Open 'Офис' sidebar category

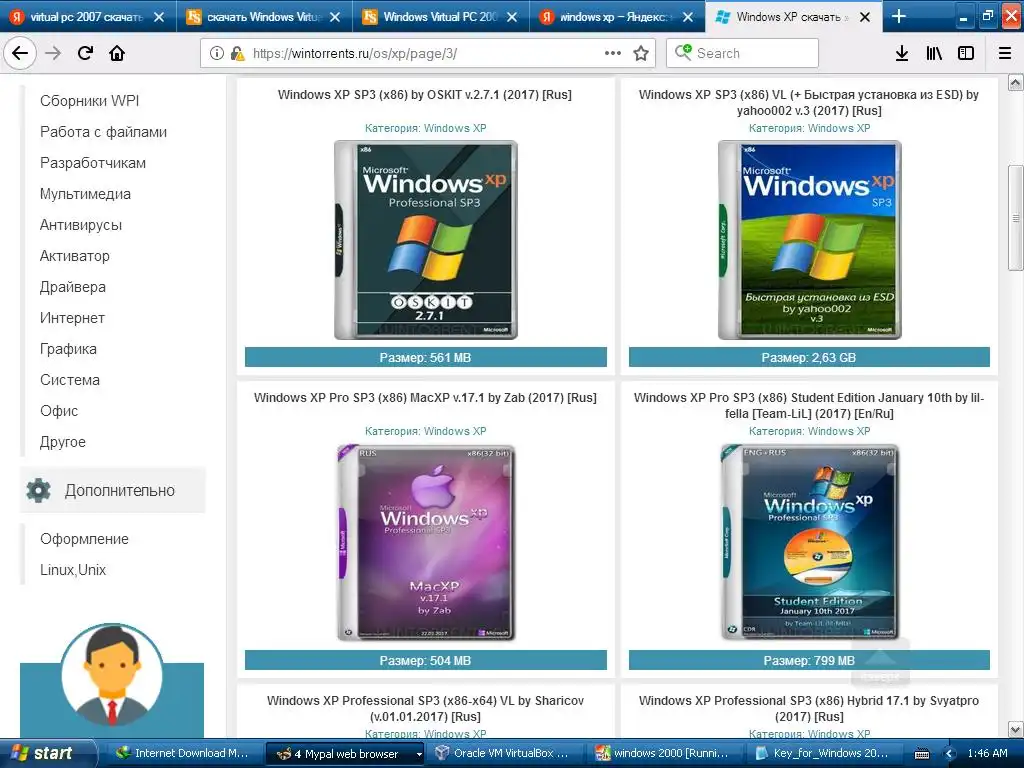(x=59, y=411)
